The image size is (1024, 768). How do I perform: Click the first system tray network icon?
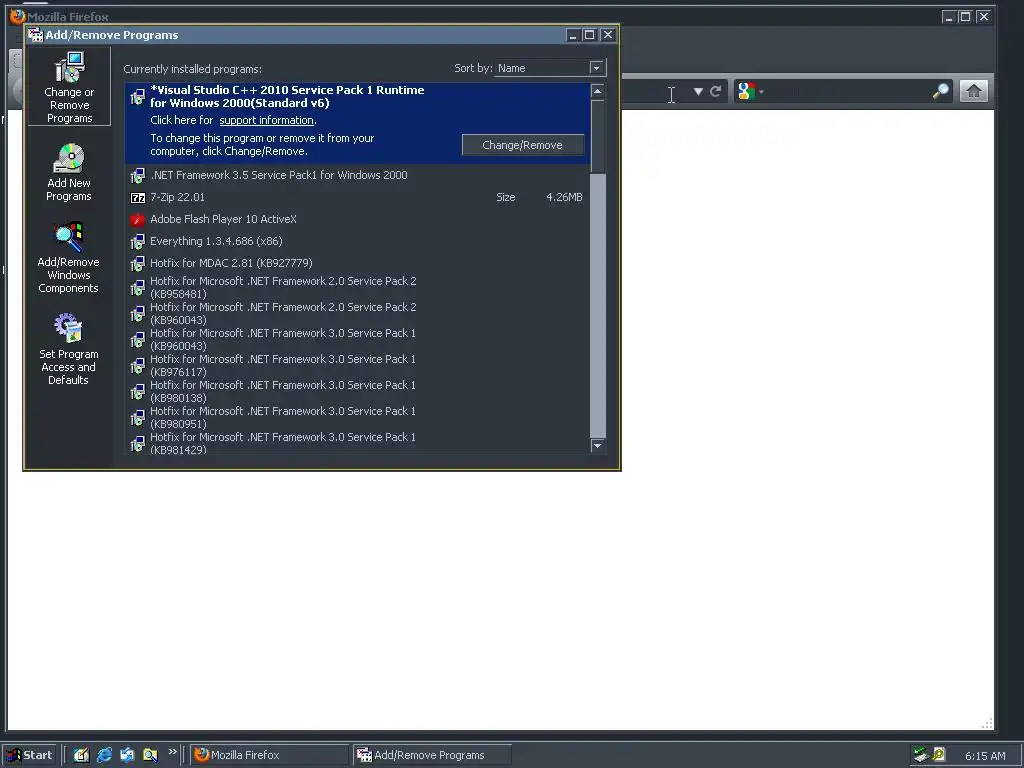pyautogui.click(x=921, y=755)
